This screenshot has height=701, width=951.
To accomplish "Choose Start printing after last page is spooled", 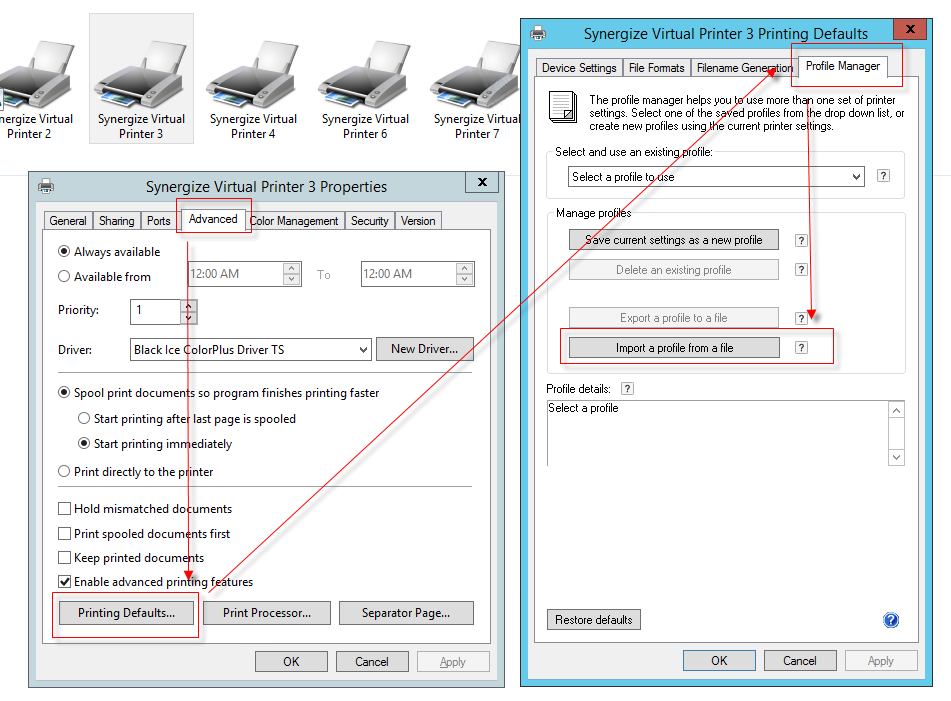I will click(84, 418).
